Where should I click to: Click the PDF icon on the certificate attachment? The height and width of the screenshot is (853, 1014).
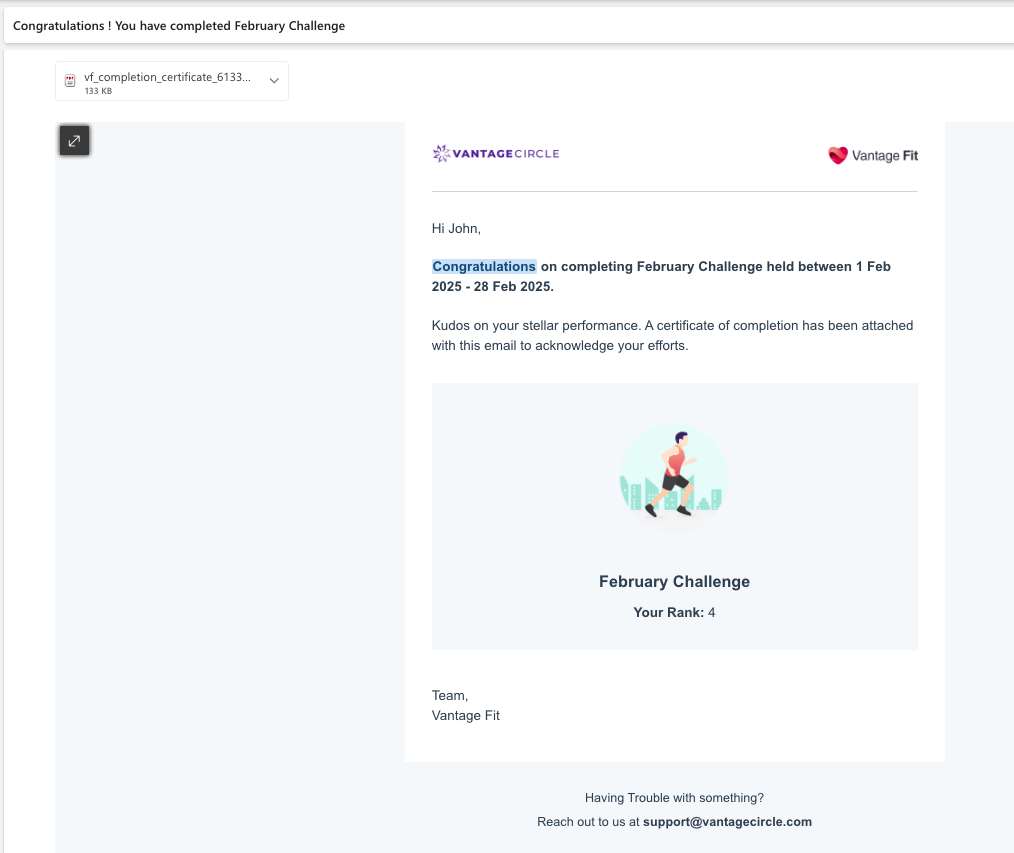(70, 80)
